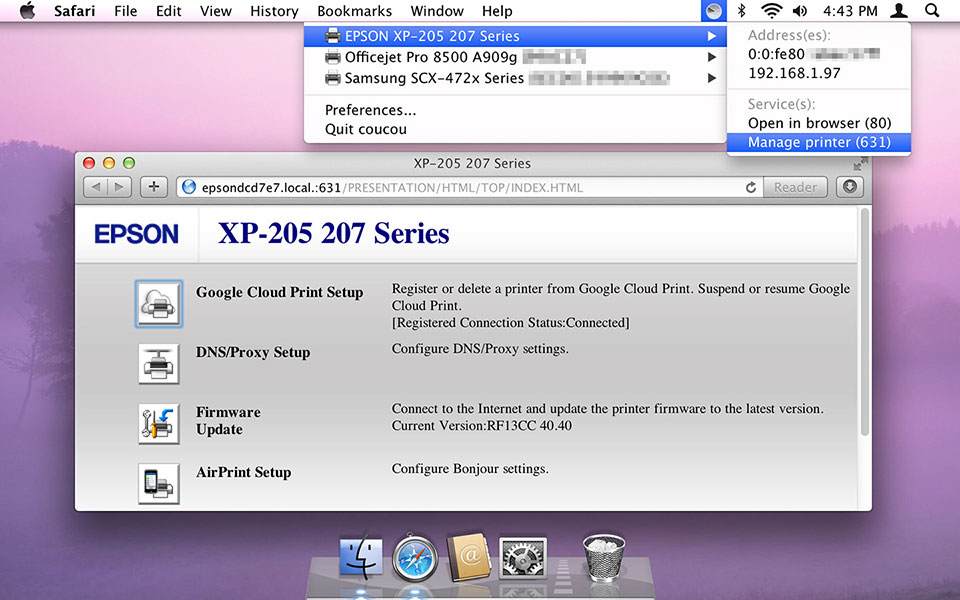Click the EPSON logo
The height and width of the screenshot is (600, 960).
[137, 234]
